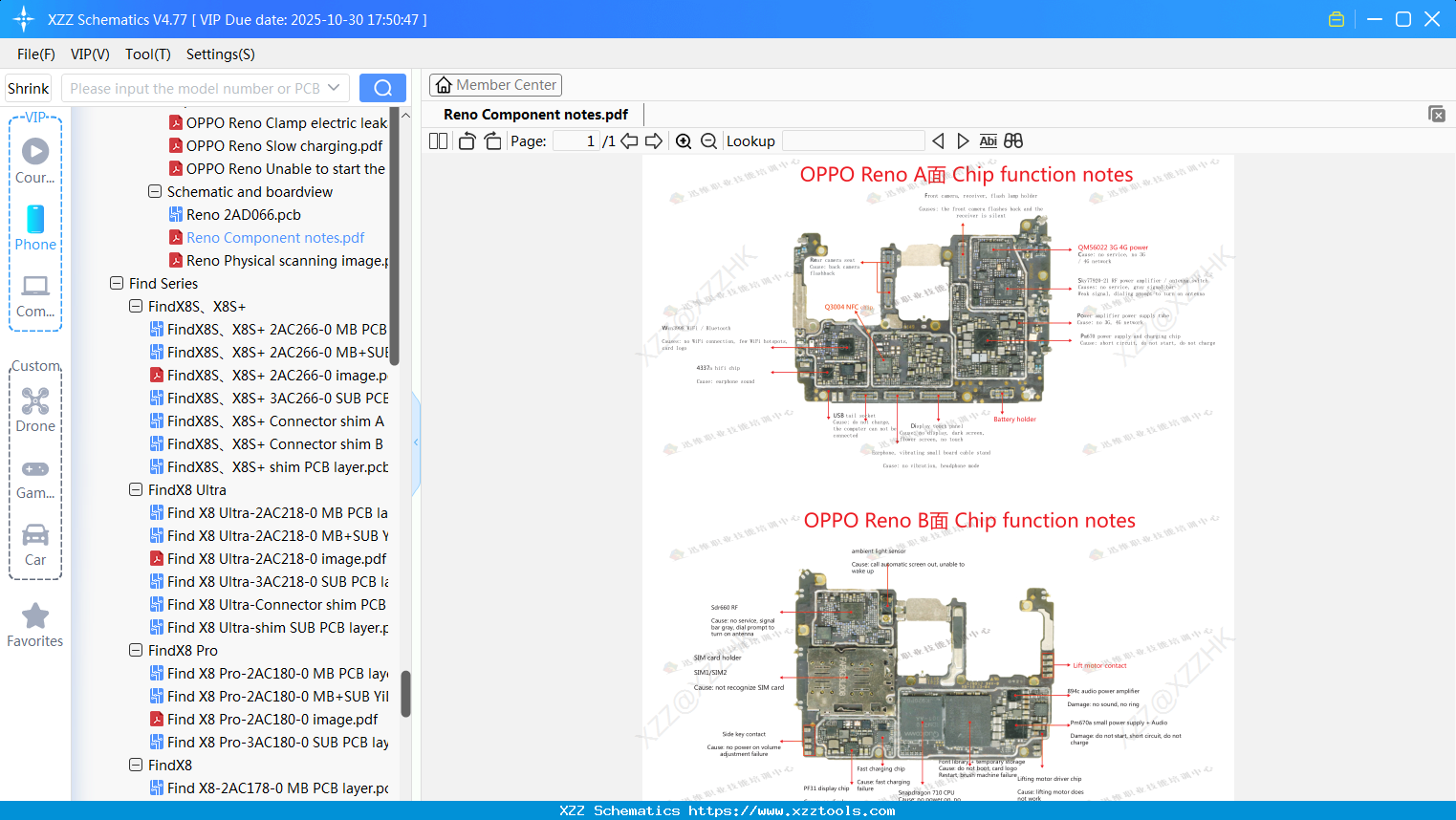Screen dimensions: 1456x820
Task: Zoom out of the PDF
Action: [708, 140]
